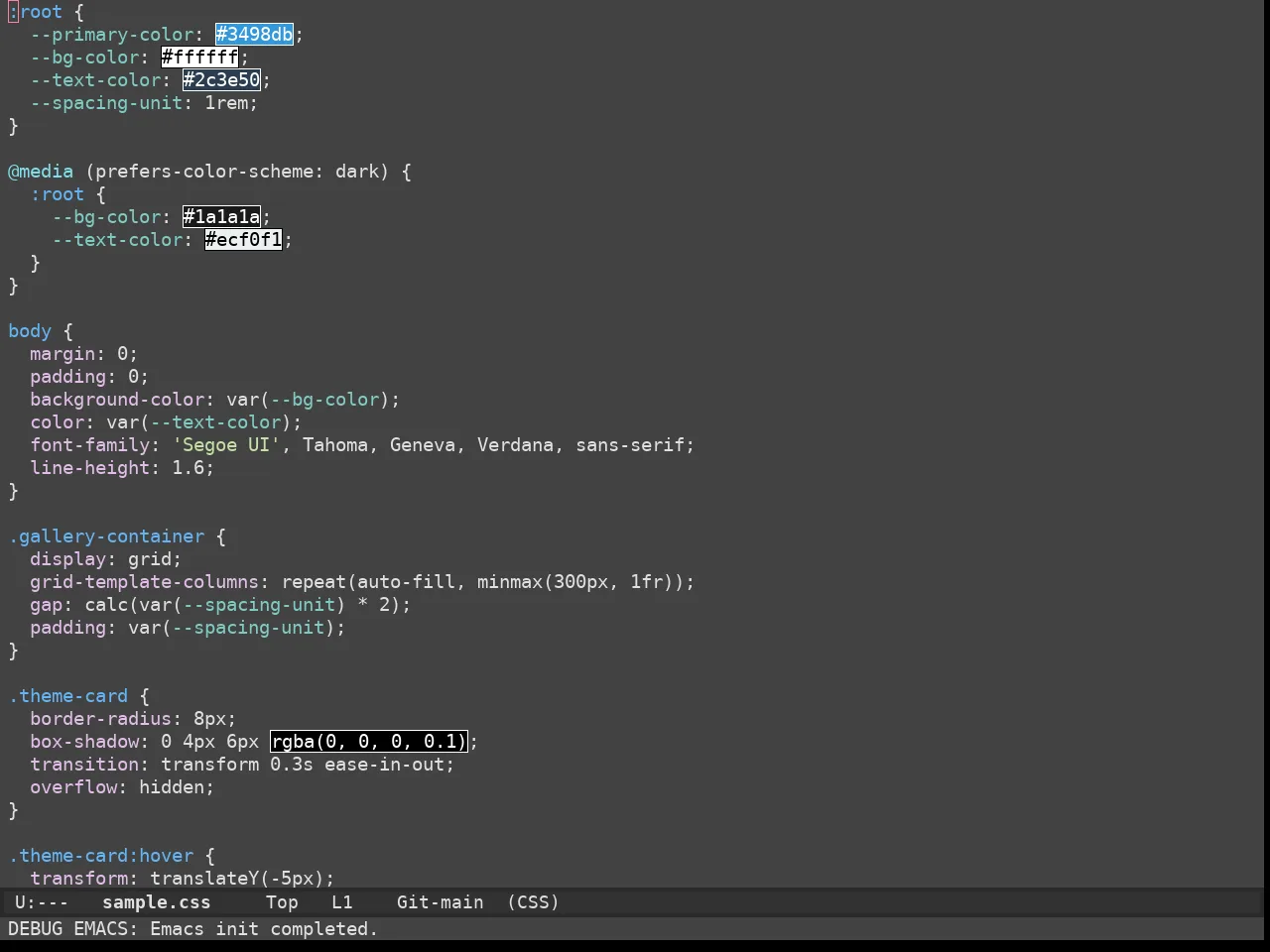Click the '.gallery-container' selector
Screen dimensions: 1270x952
[106, 536]
